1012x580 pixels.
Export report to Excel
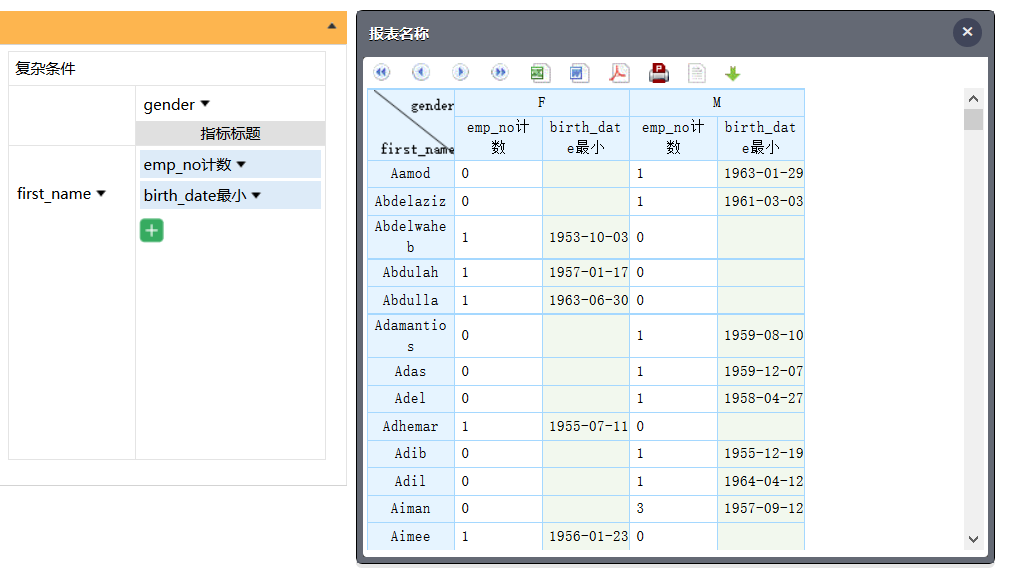tap(539, 73)
